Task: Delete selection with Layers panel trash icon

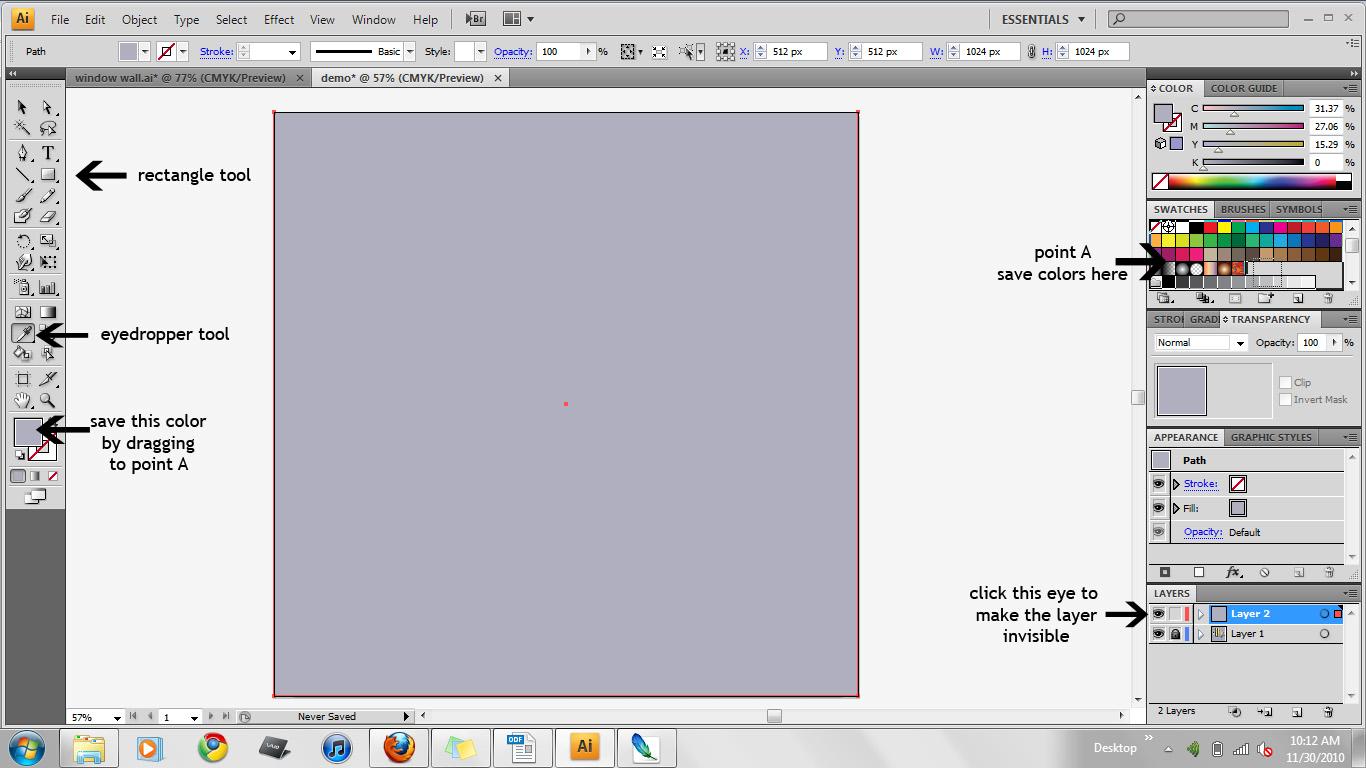Action: [x=1328, y=712]
